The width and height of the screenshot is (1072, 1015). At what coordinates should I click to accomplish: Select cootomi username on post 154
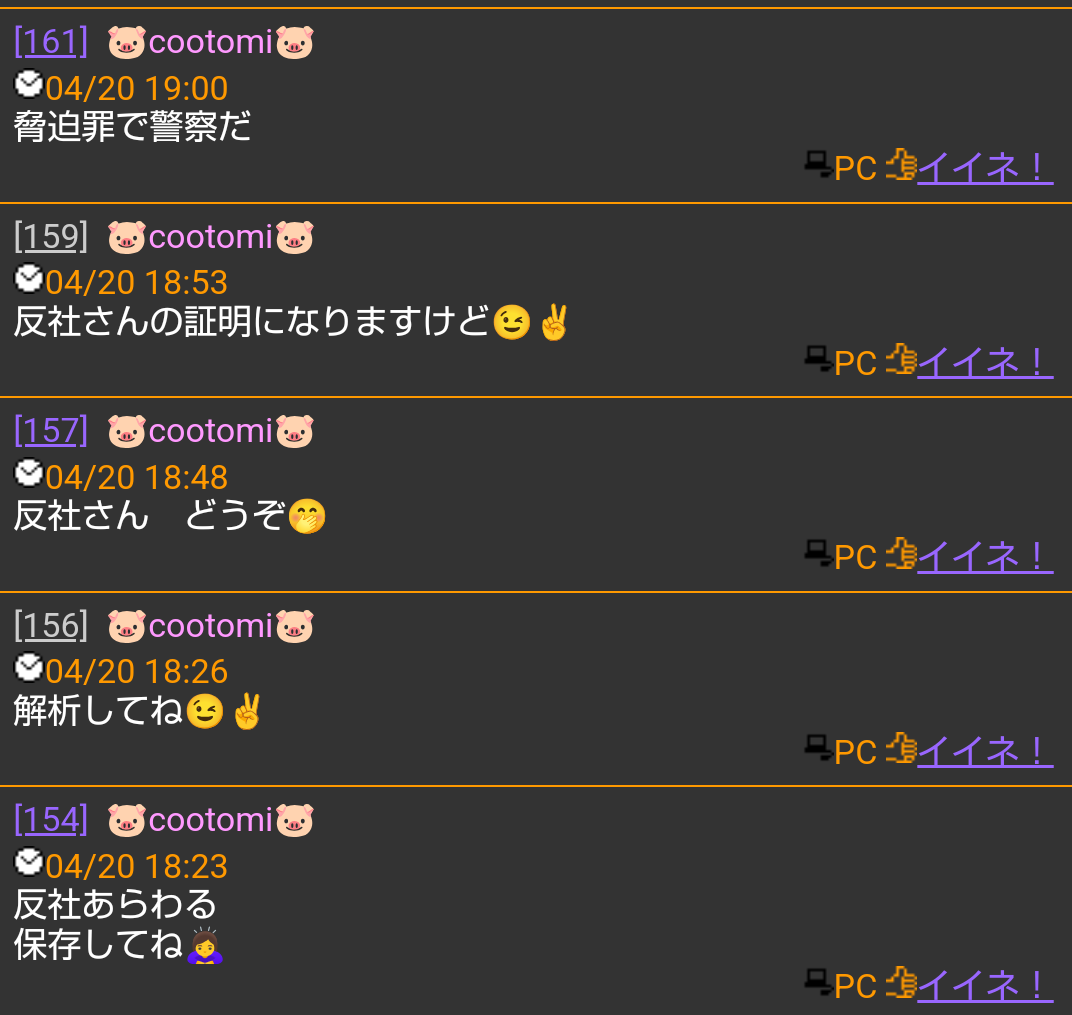[x=211, y=820]
